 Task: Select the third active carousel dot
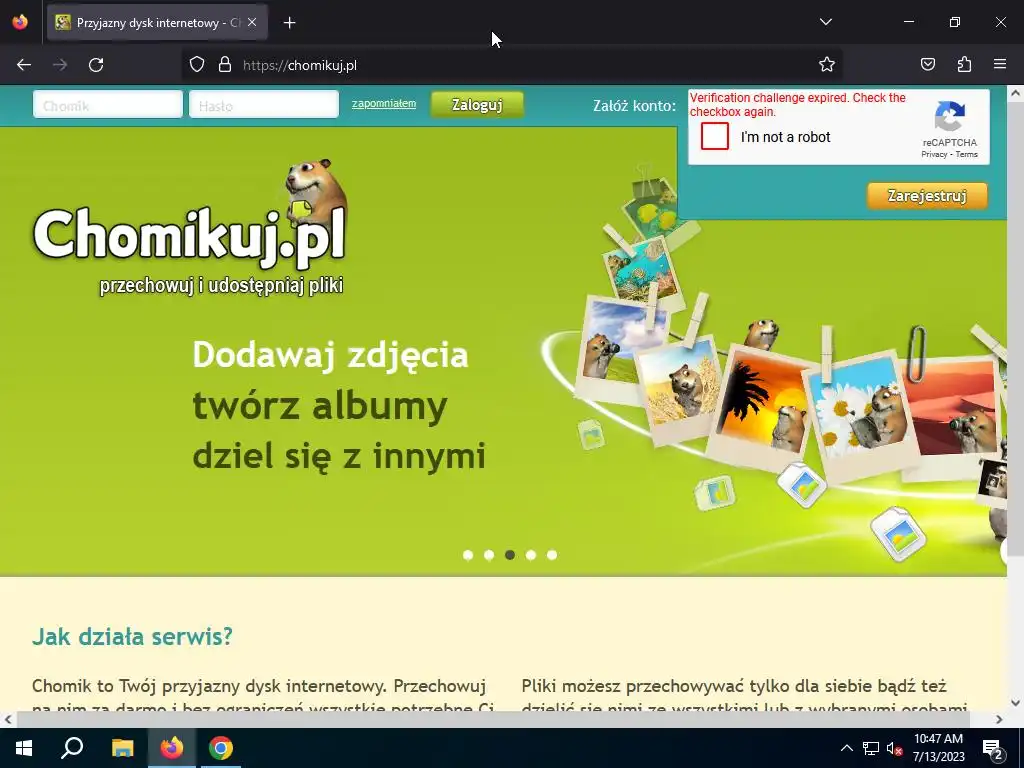tap(510, 555)
